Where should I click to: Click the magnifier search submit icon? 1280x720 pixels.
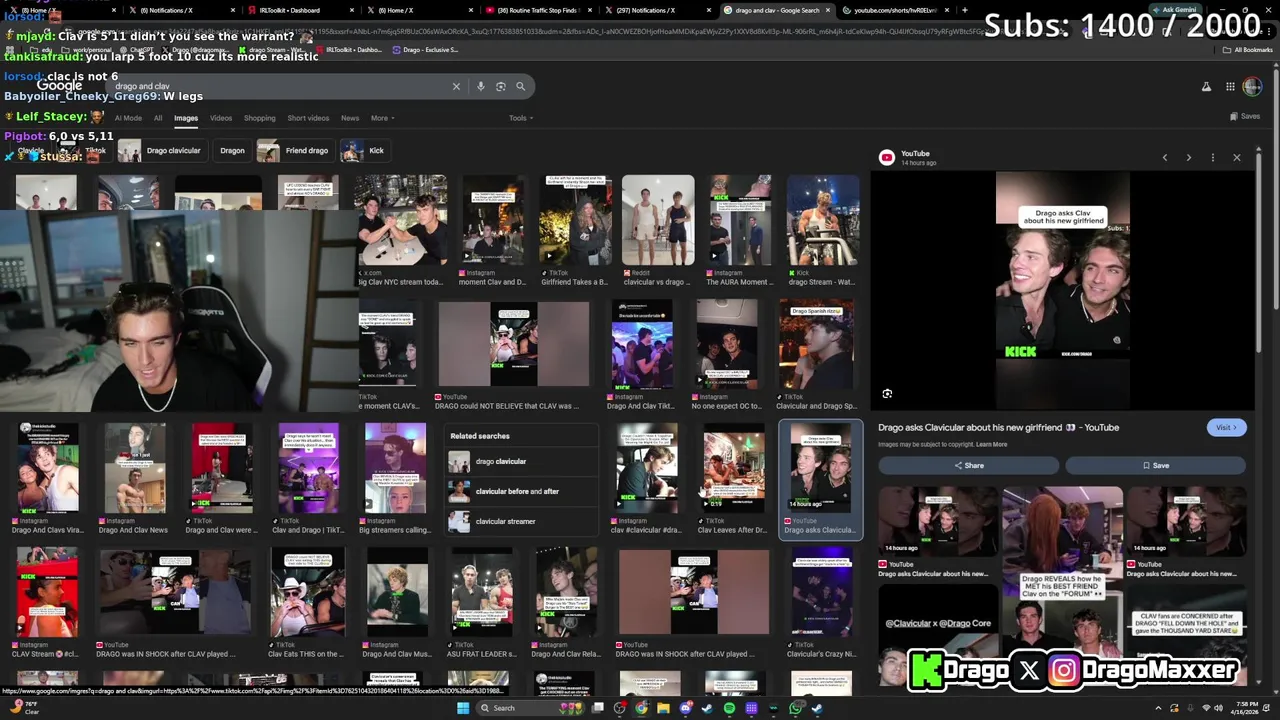tap(520, 86)
